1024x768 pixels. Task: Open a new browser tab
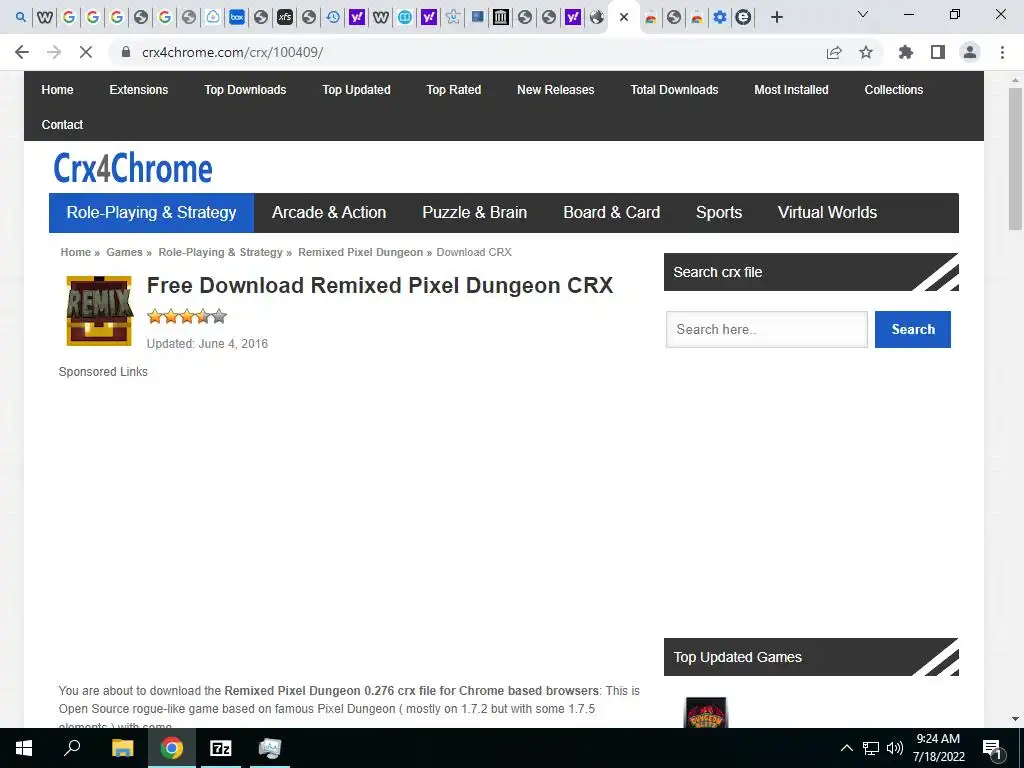pyautogui.click(x=776, y=17)
